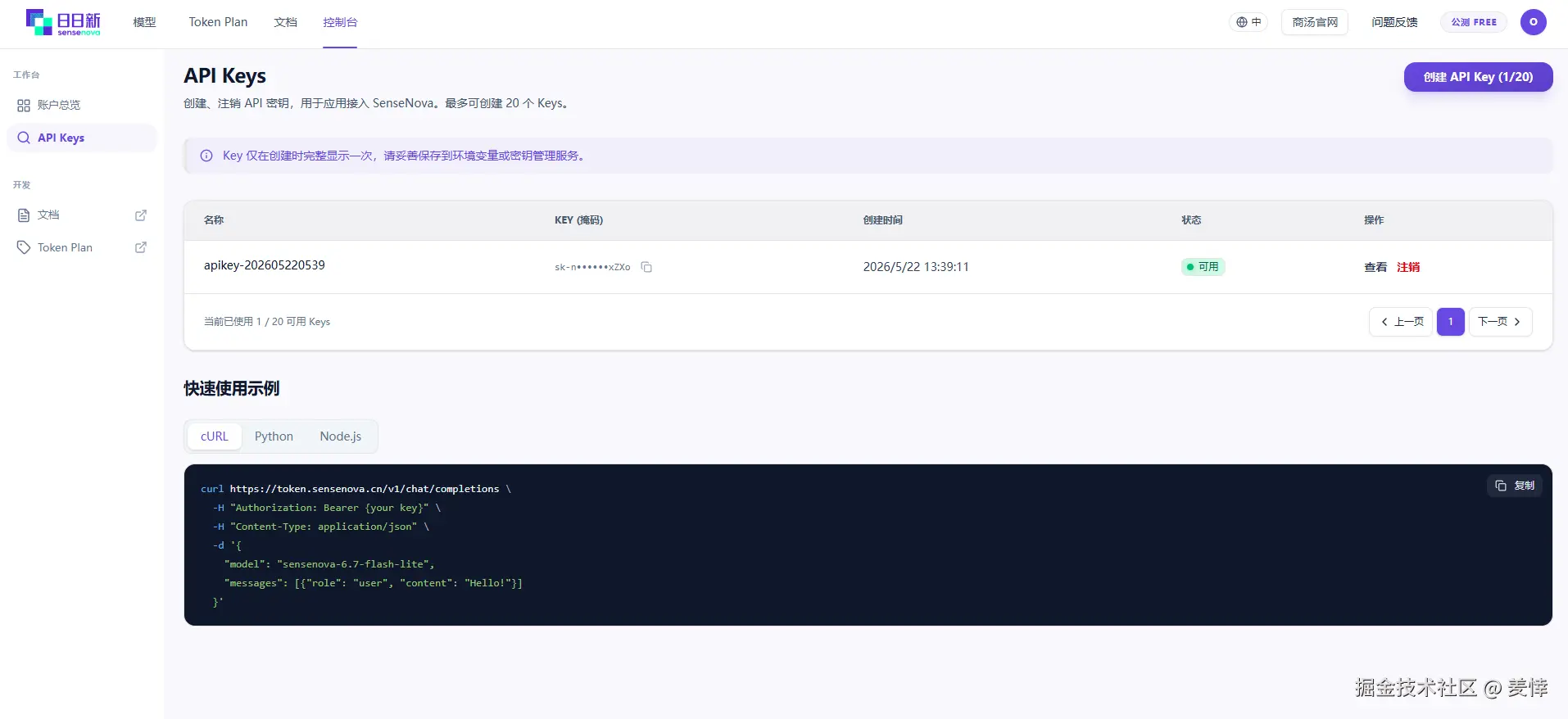Switch to the Python example tab
This screenshot has height=719, width=1568.
(x=274, y=436)
